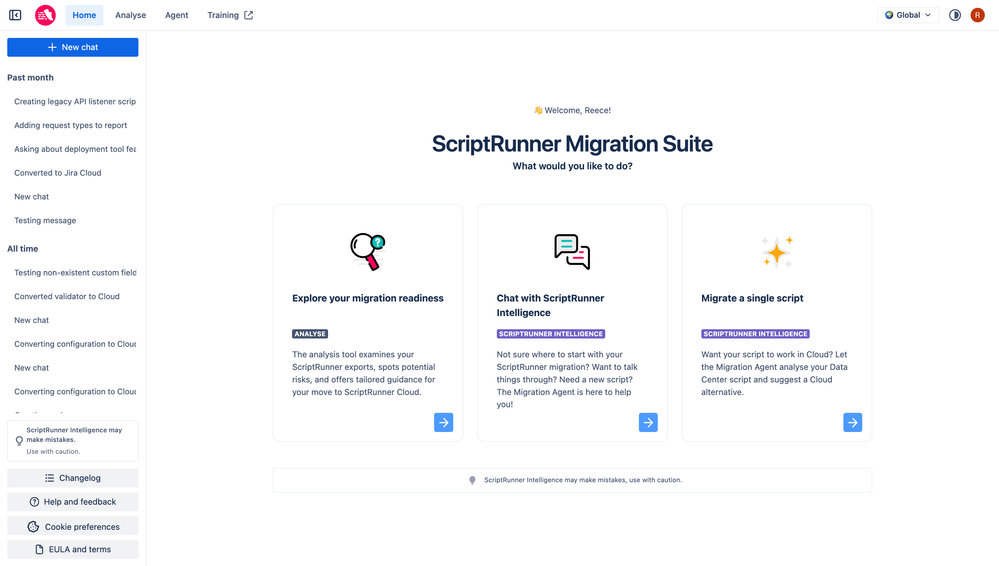Open 'Asking about deployment tool' chat
999x566 pixels.
[75, 149]
